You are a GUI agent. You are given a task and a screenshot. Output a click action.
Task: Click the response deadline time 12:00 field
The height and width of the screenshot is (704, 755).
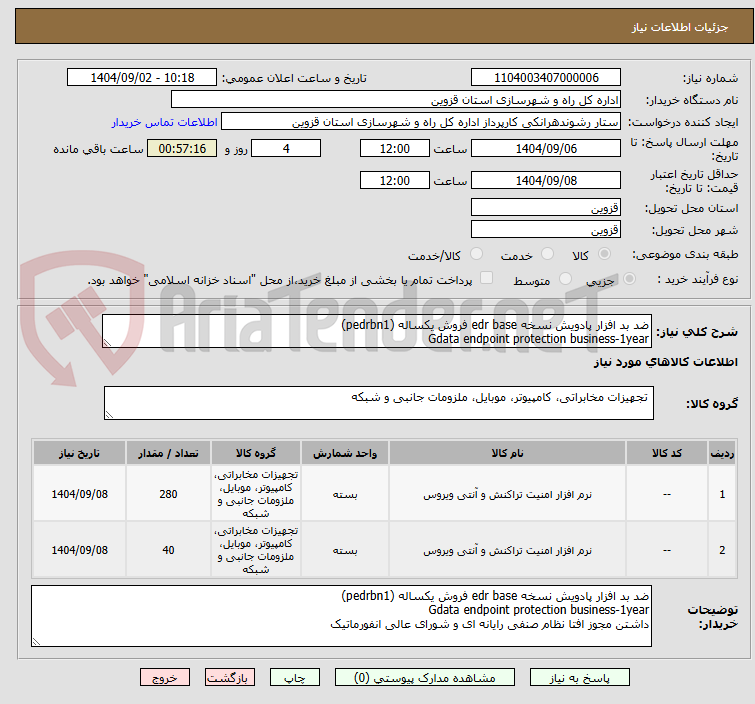click(395, 148)
